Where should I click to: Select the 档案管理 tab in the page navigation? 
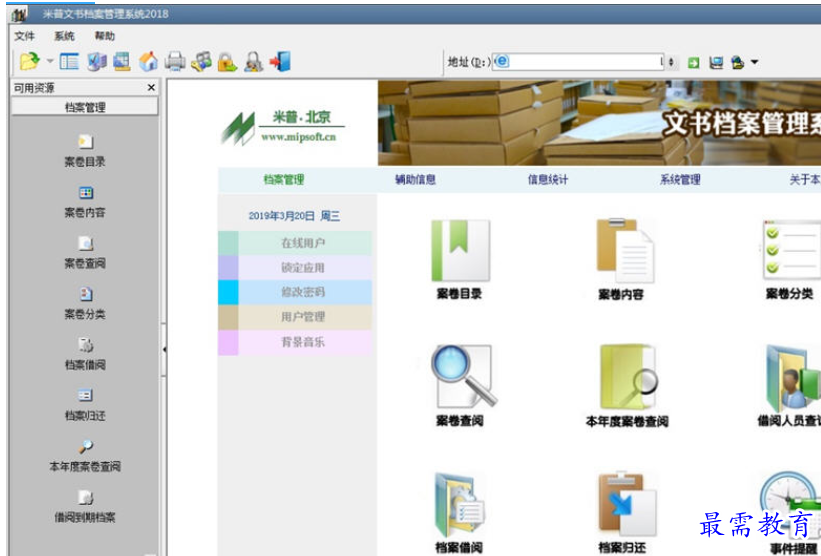pyautogui.click(x=284, y=180)
